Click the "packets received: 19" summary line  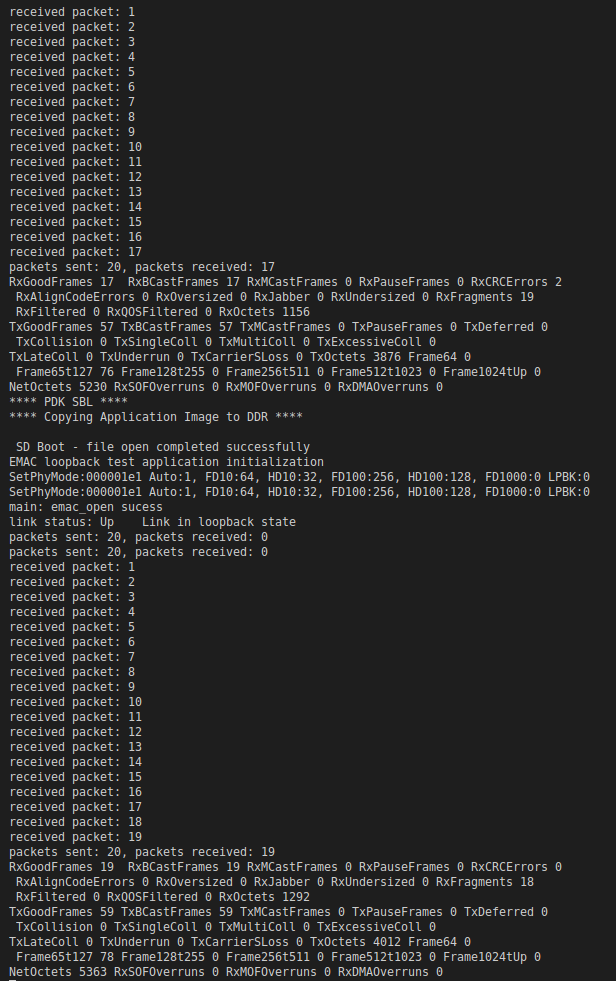tap(141, 852)
